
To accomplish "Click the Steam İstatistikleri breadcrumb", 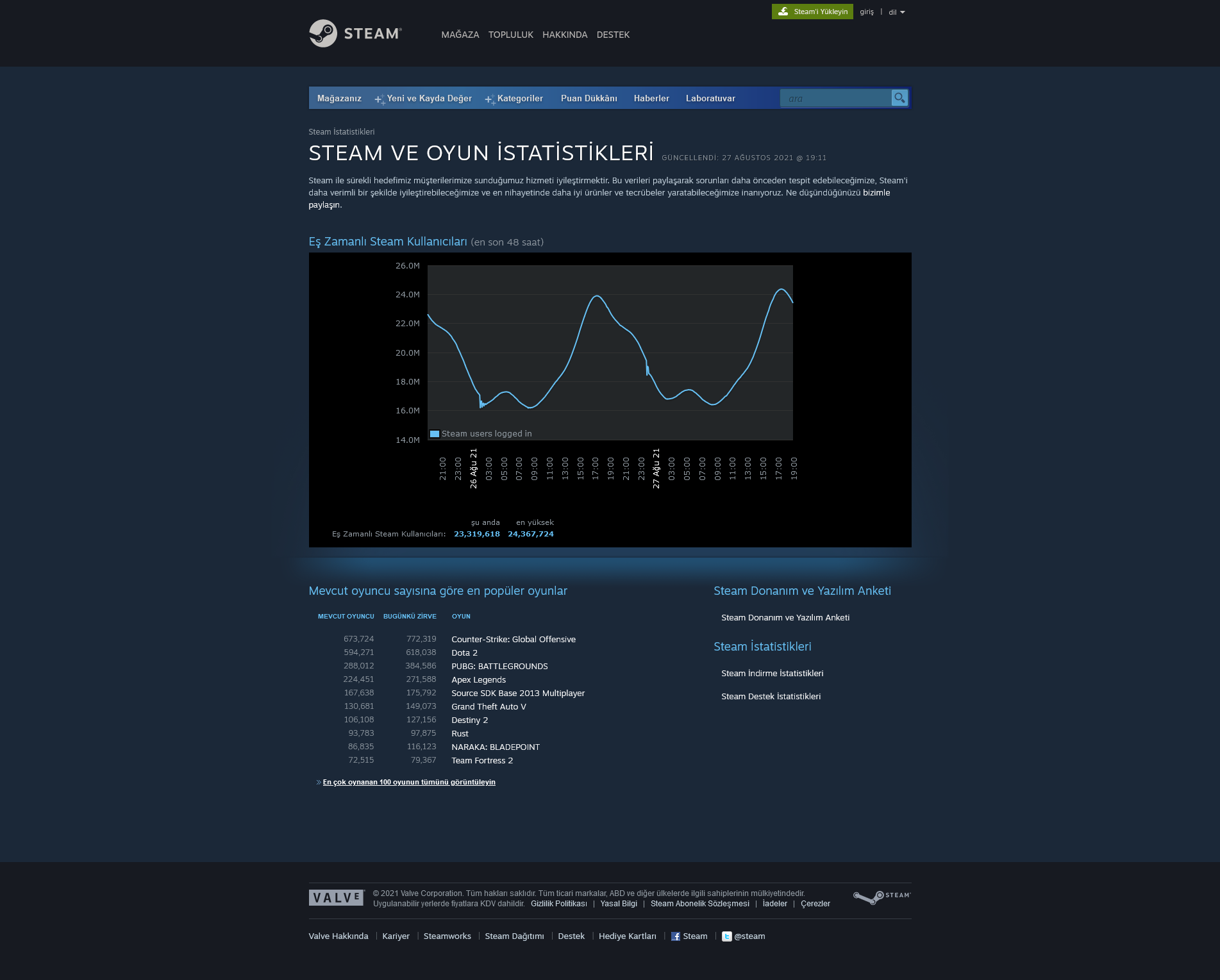I will coord(342,132).
